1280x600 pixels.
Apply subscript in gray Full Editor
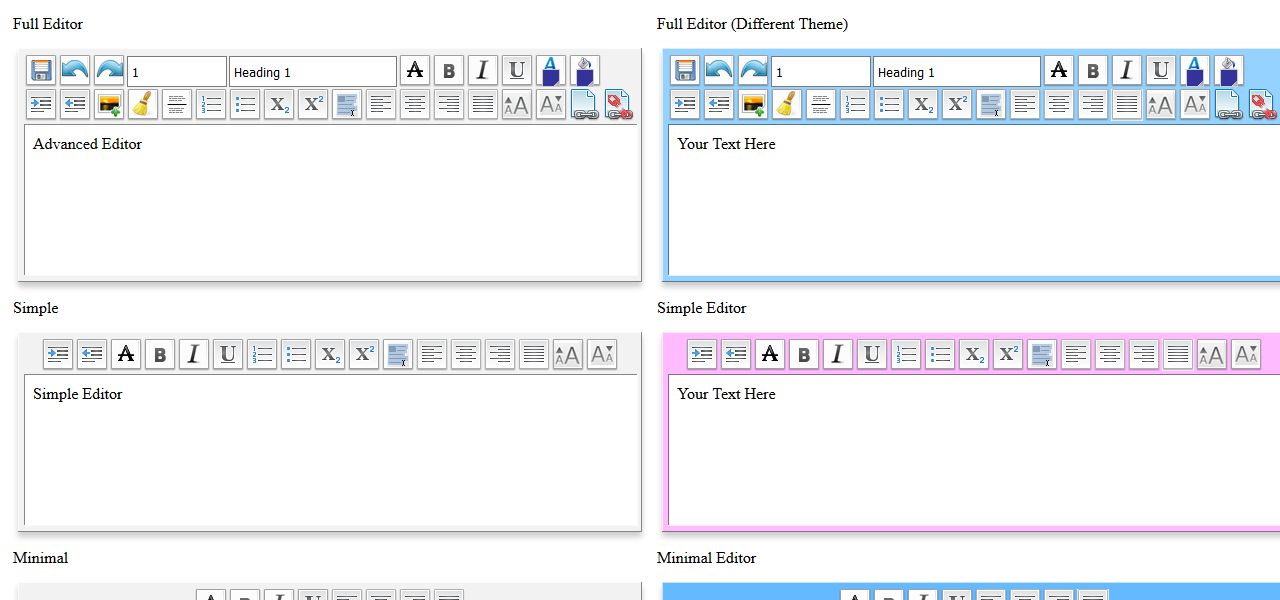279,104
